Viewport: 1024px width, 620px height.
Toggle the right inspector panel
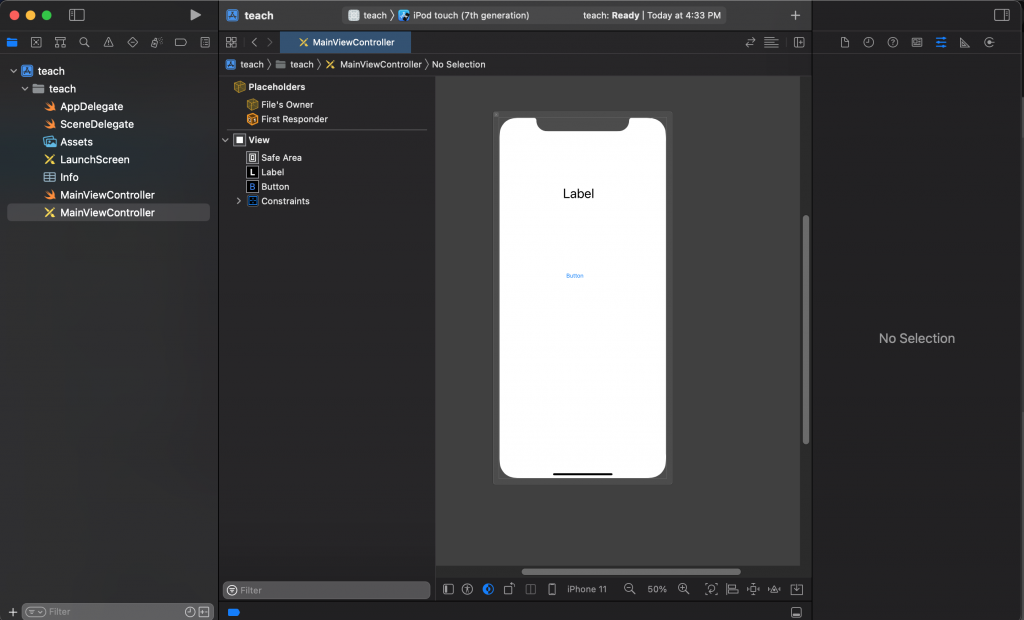coord(1001,15)
